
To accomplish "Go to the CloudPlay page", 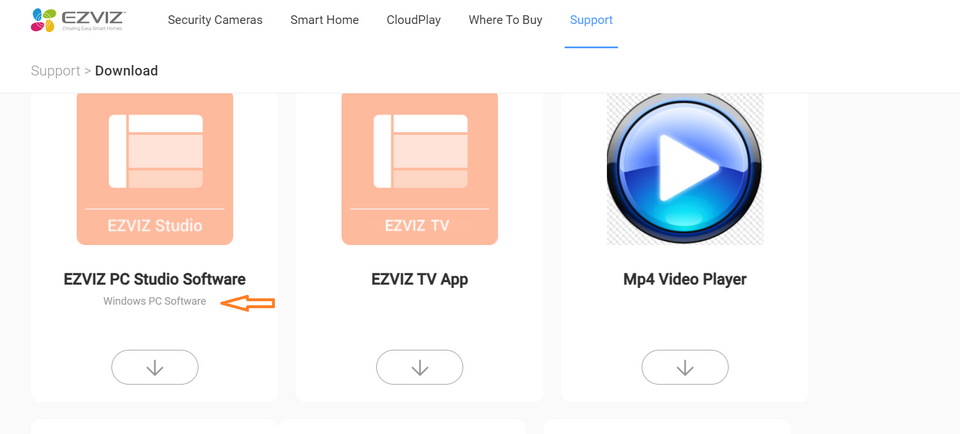I will click(x=414, y=20).
